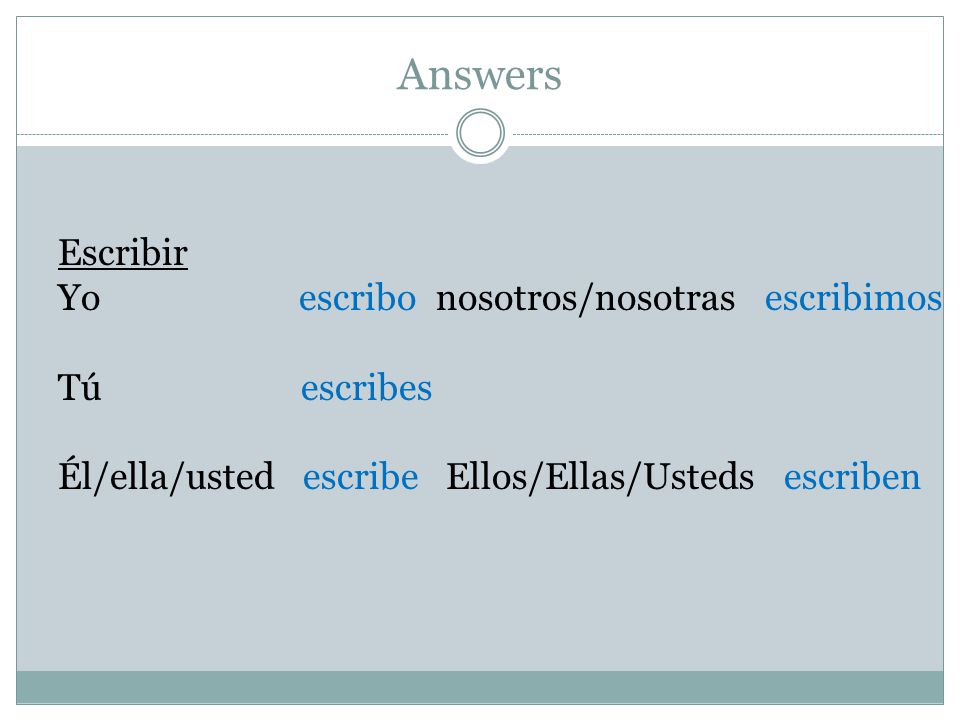Click the blue word escribes
The image size is (960, 720).
click(x=367, y=388)
